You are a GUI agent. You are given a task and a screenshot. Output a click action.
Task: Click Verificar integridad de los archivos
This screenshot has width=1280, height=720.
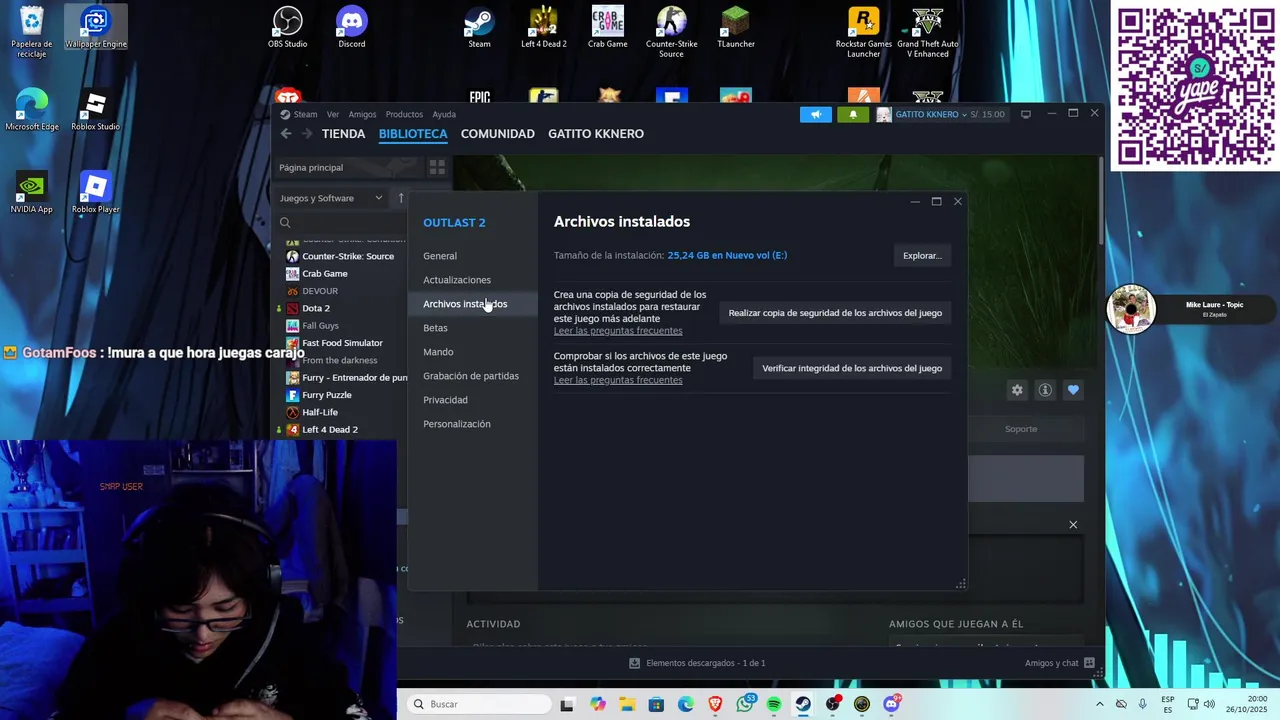[852, 368]
